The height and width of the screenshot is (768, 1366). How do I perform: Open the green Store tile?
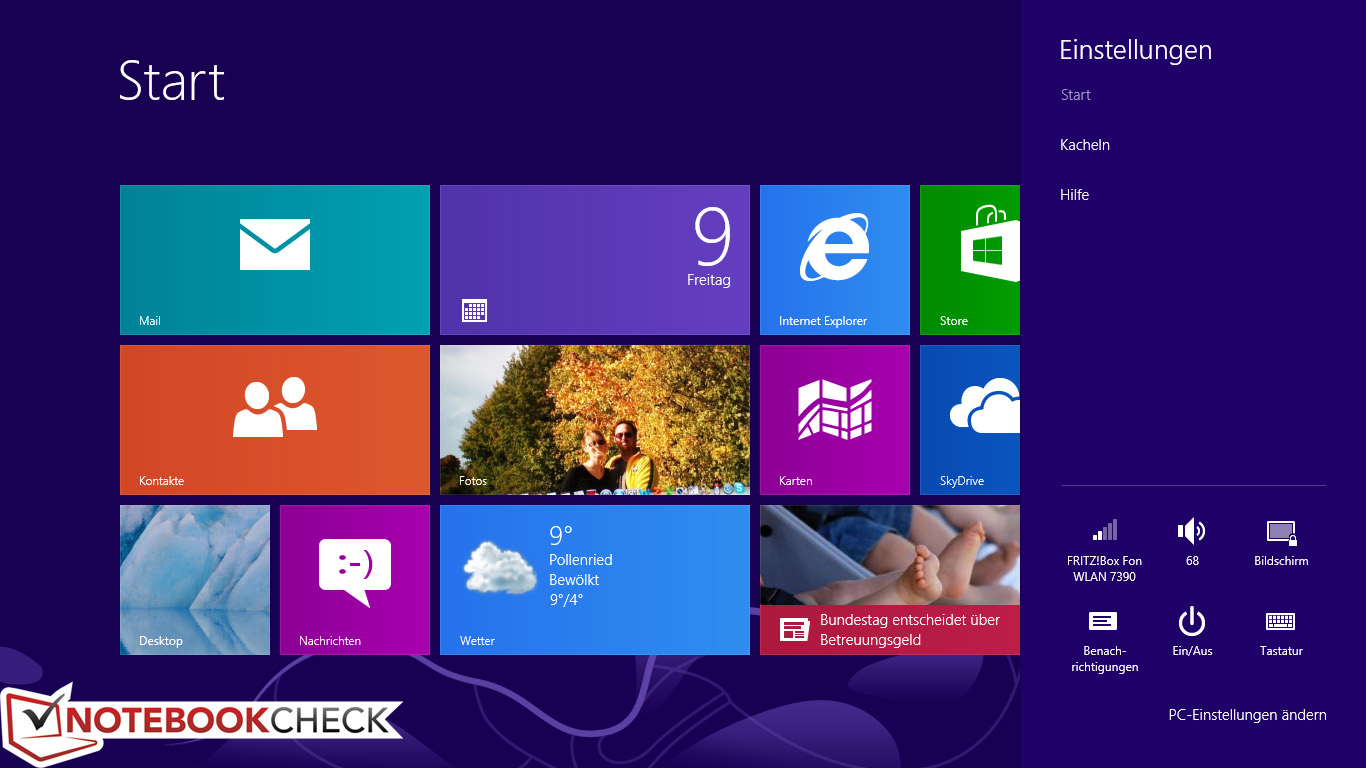click(970, 260)
